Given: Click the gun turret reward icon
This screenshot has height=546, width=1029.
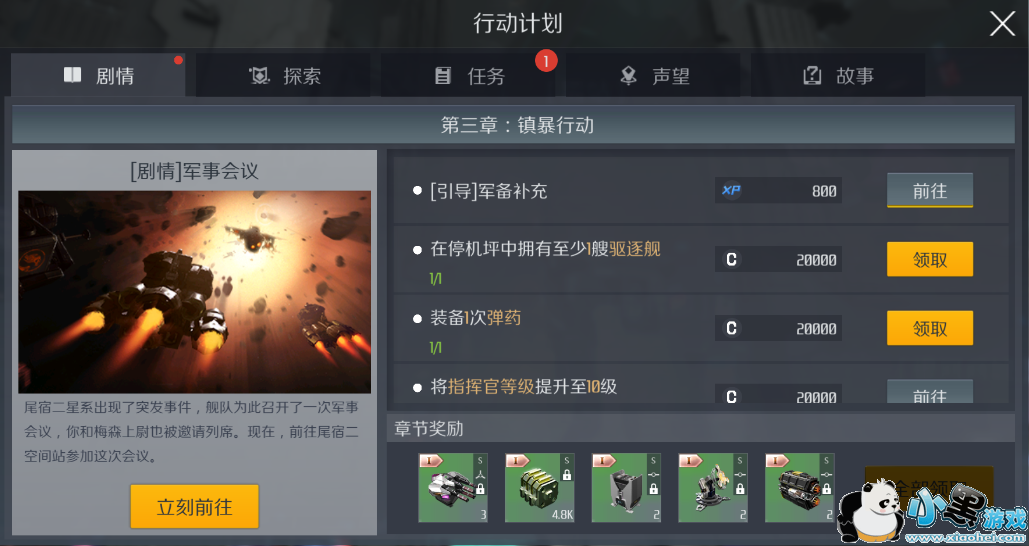Looking at the screenshot, I should tap(453, 488).
